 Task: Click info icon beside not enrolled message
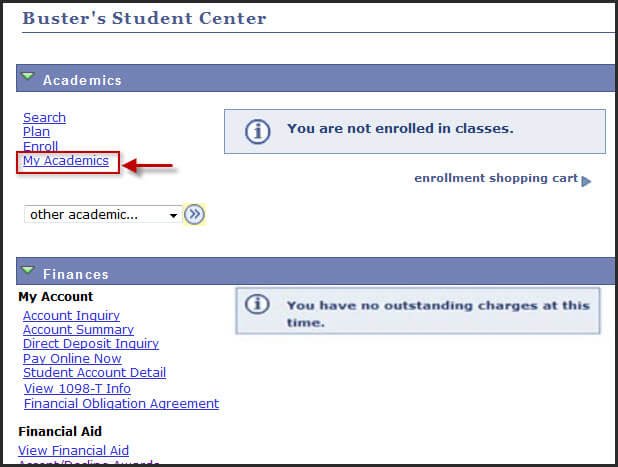tap(258, 131)
